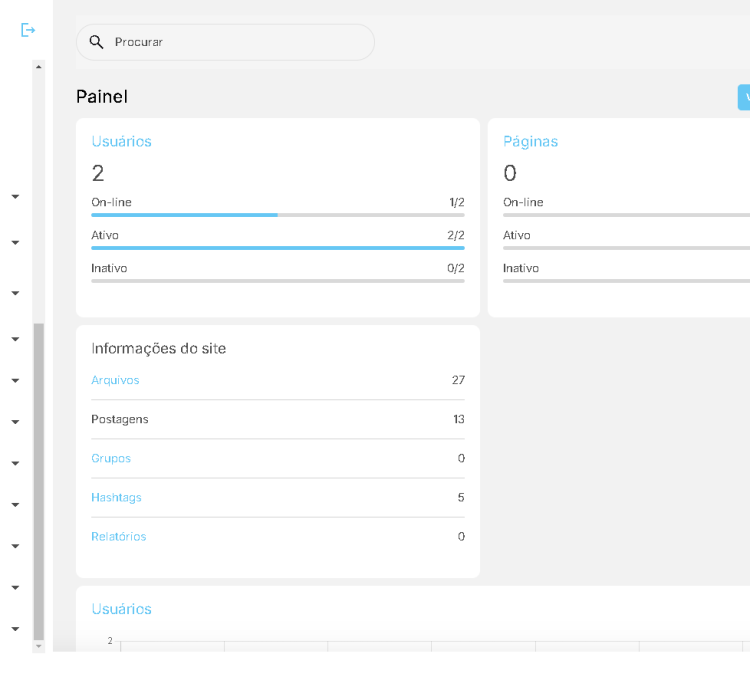
Task: Expand the sidebar arrow beside the Postagens row
Action: pyautogui.click(x=15, y=422)
